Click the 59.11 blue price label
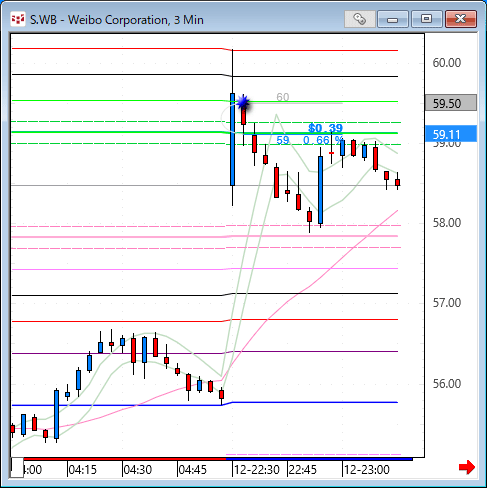The width and height of the screenshot is (487, 488). pos(451,134)
